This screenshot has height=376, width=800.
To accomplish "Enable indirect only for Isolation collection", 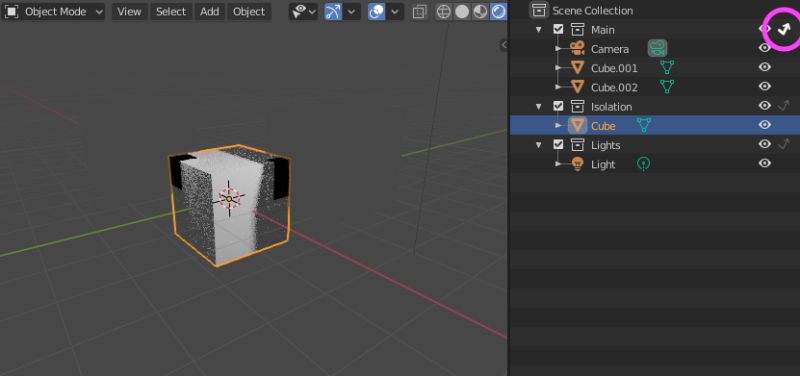I will tap(783, 106).
